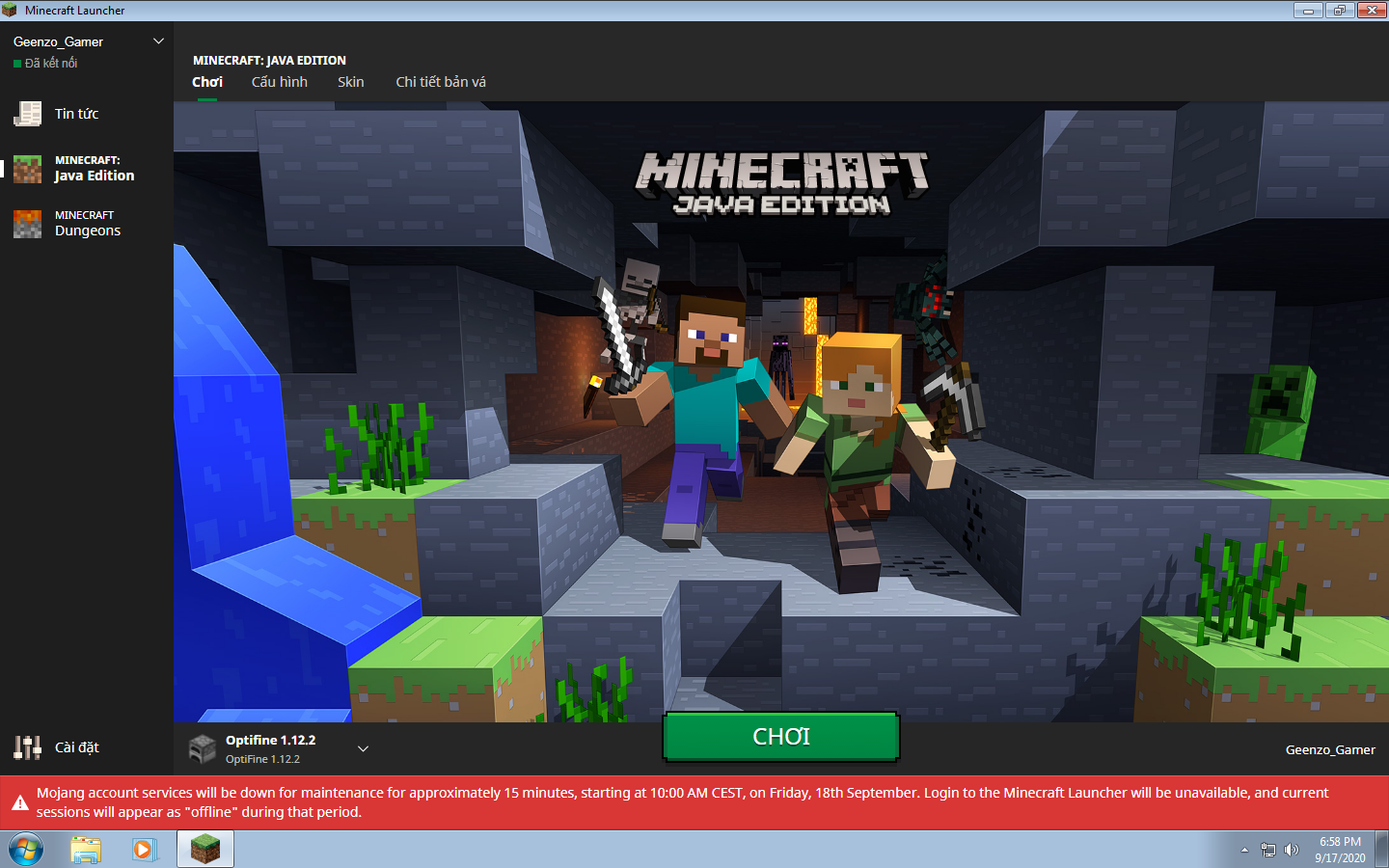This screenshot has width=1389, height=868.
Task: Click the Đã kết nối status text
Action: click(x=51, y=63)
